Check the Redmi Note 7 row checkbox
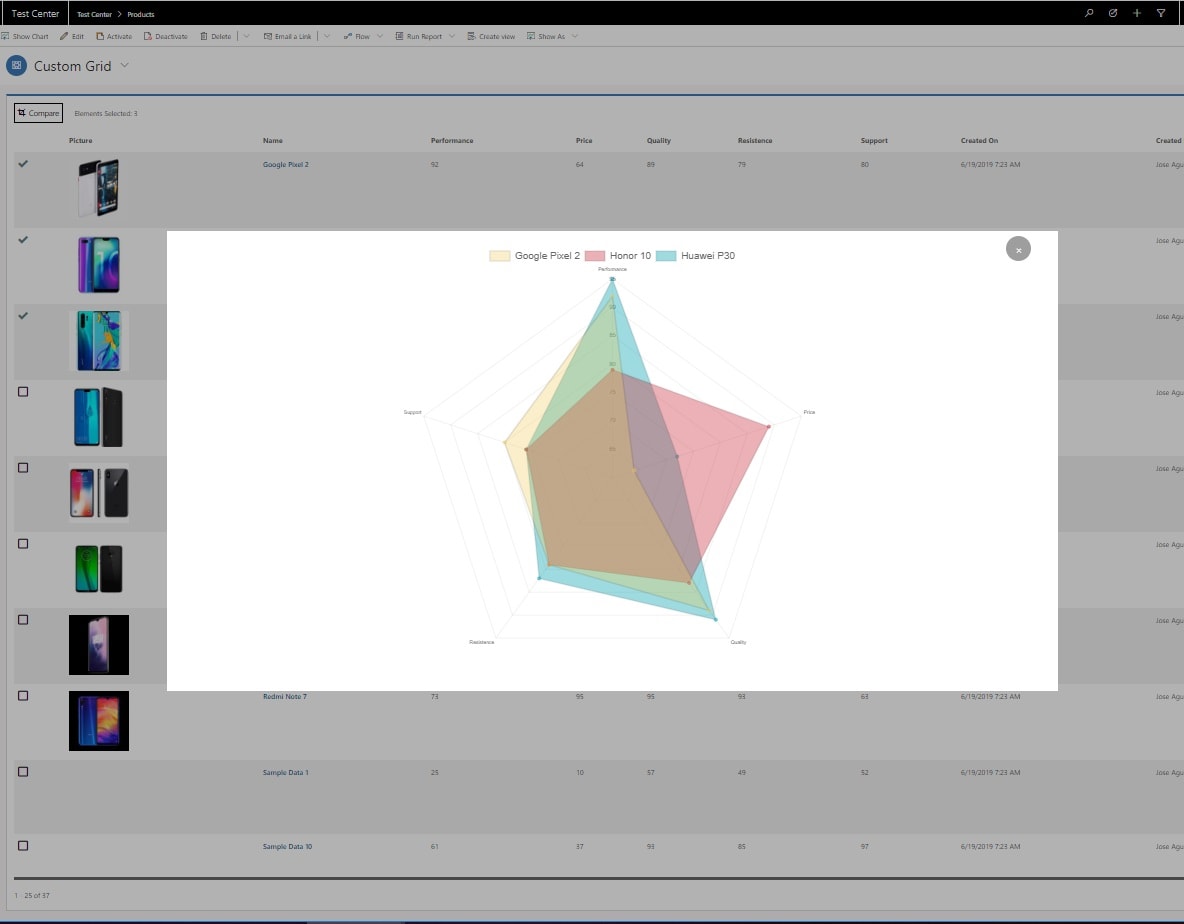Image resolution: width=1184 pixels, height=924 pixels. [23, 696]
